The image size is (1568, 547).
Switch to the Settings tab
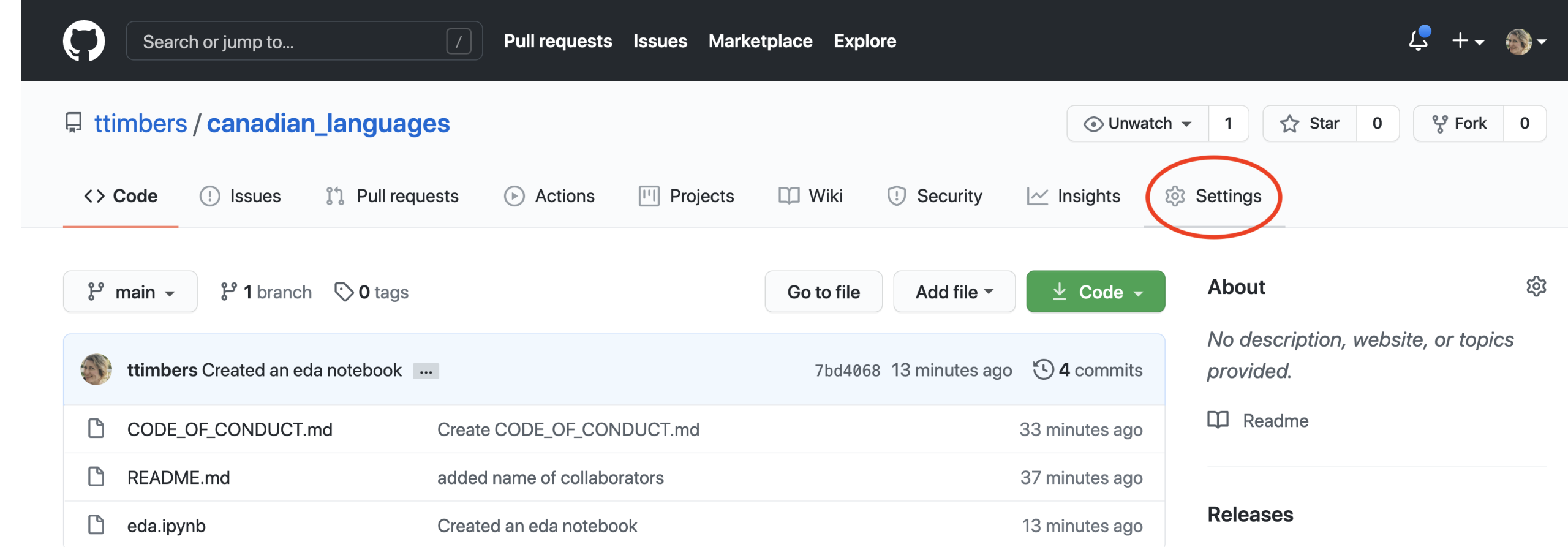(x=1214, y=196)
